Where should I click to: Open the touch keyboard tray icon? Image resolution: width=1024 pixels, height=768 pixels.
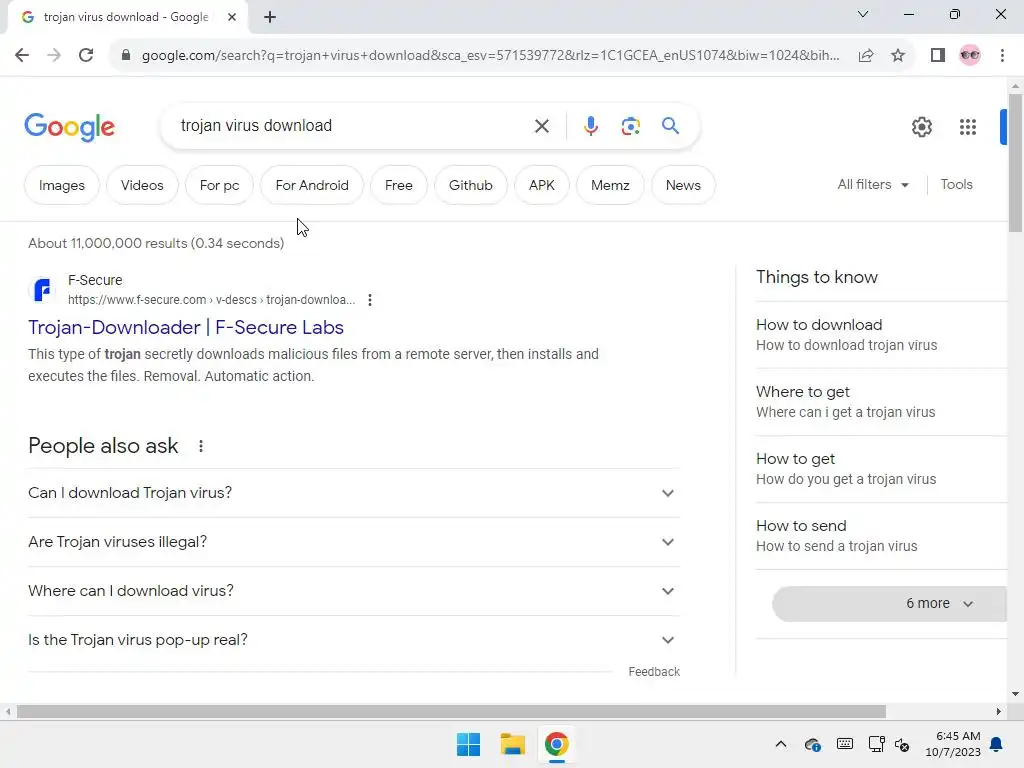point(844,744)
